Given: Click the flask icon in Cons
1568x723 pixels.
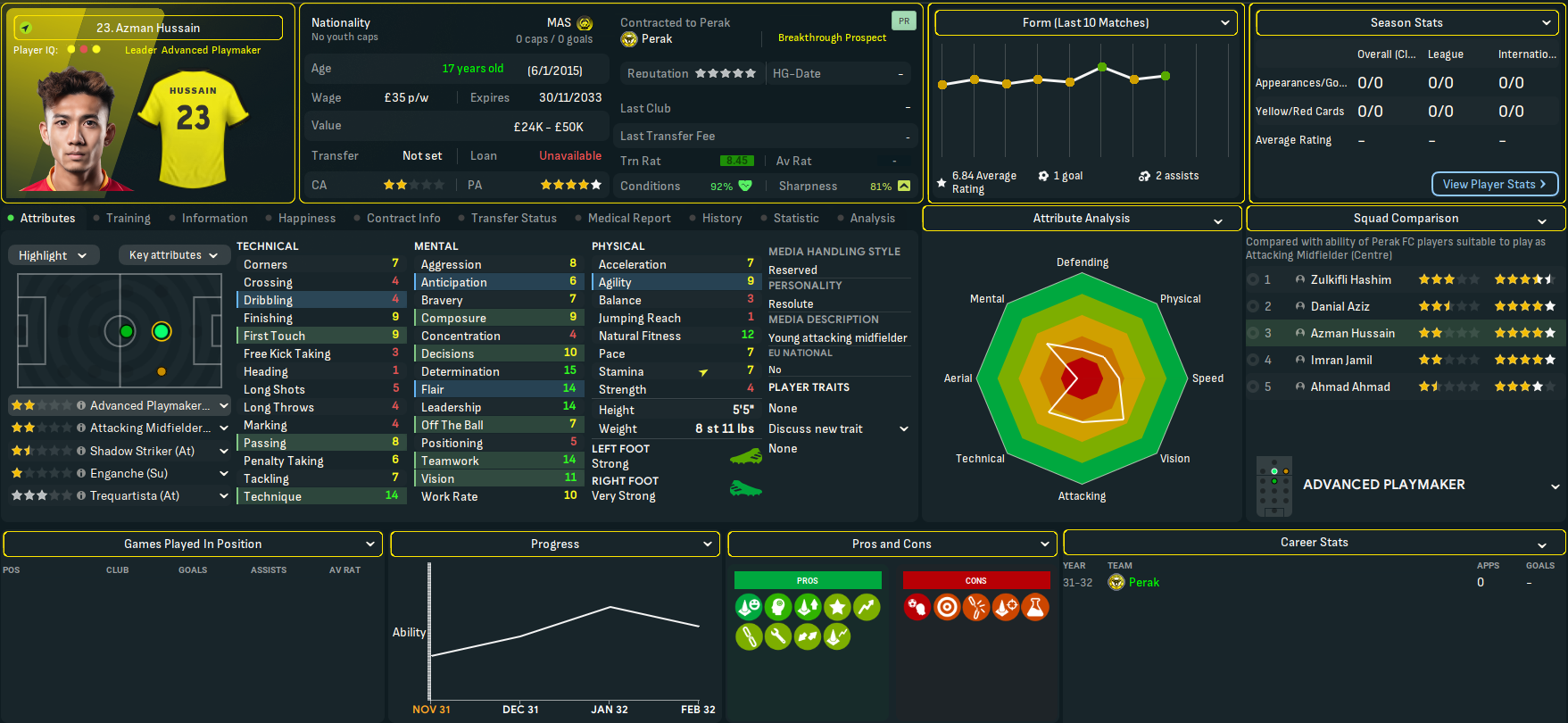Looking at the screenshot, I should (x=1035, y=608).
